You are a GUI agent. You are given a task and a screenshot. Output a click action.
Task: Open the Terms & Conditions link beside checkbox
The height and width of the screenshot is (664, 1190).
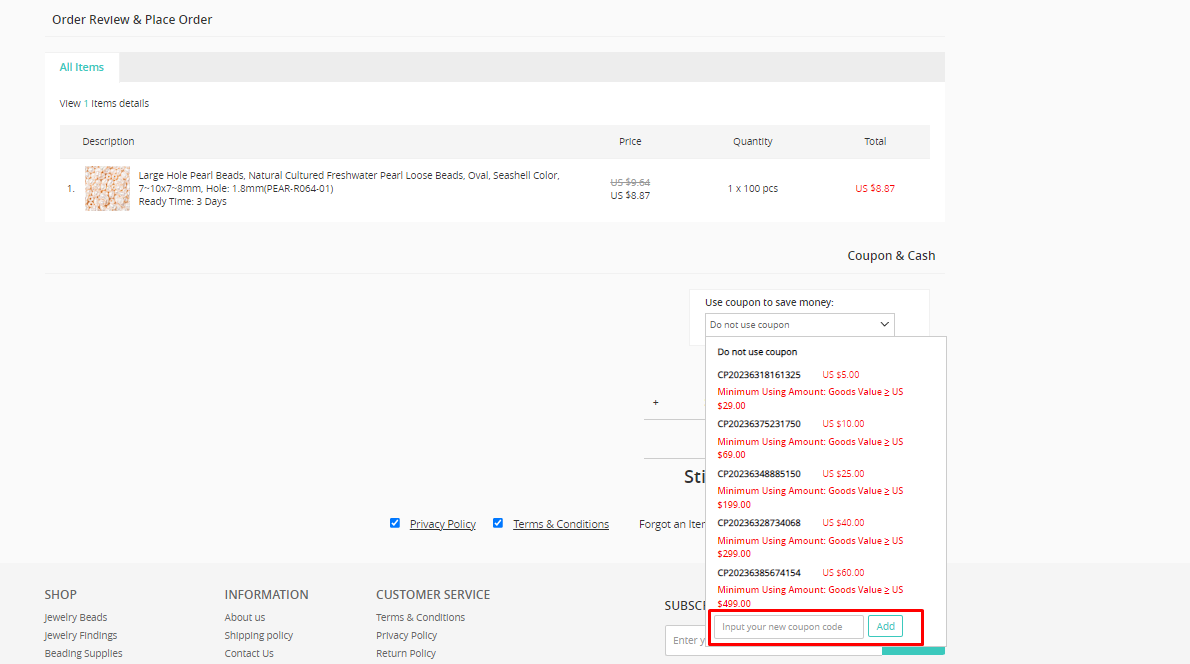tap(561, 524)
